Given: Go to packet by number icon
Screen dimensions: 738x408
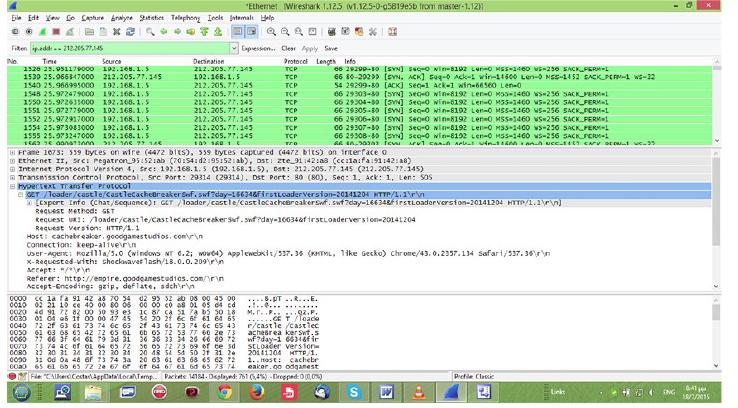Looking at the screenshot, I should [191, 32].
